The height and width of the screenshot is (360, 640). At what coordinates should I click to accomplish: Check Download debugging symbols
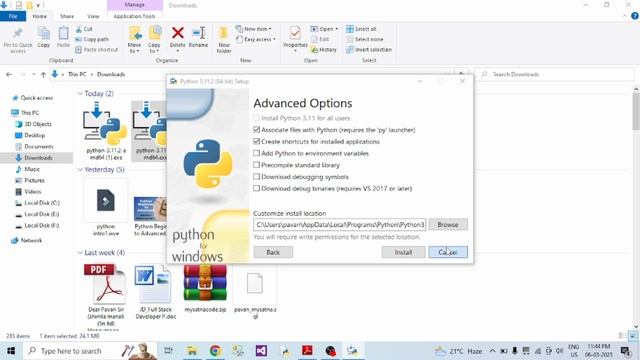coord(256,177)
